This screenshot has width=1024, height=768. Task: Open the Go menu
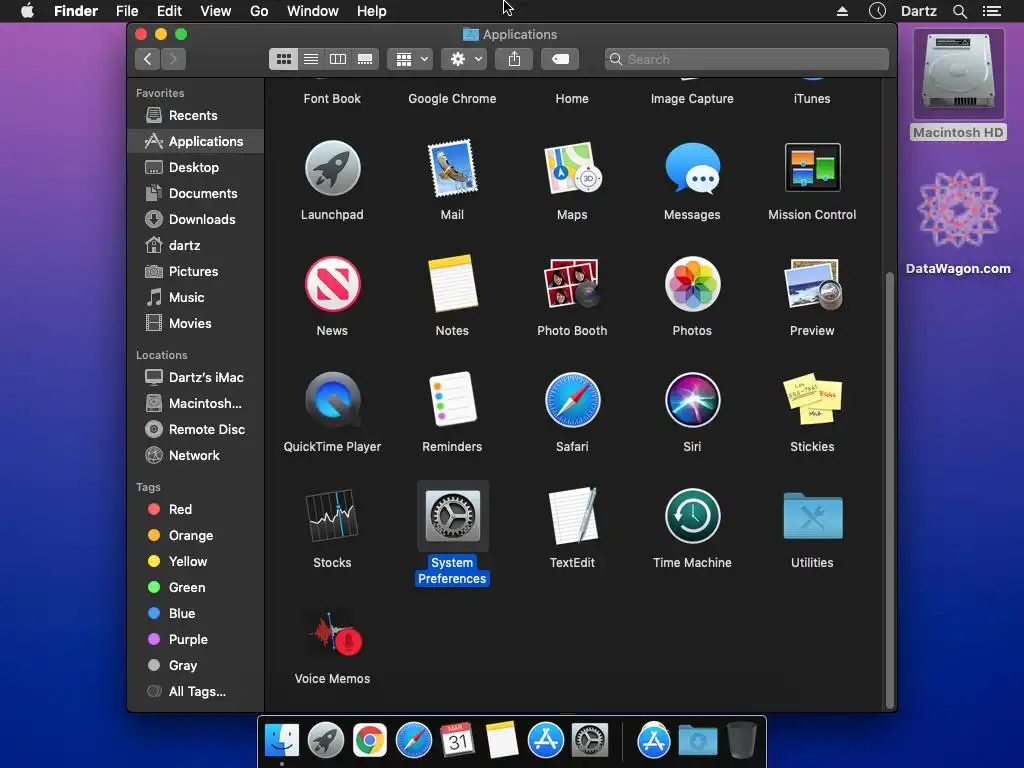tap(259, 11)
